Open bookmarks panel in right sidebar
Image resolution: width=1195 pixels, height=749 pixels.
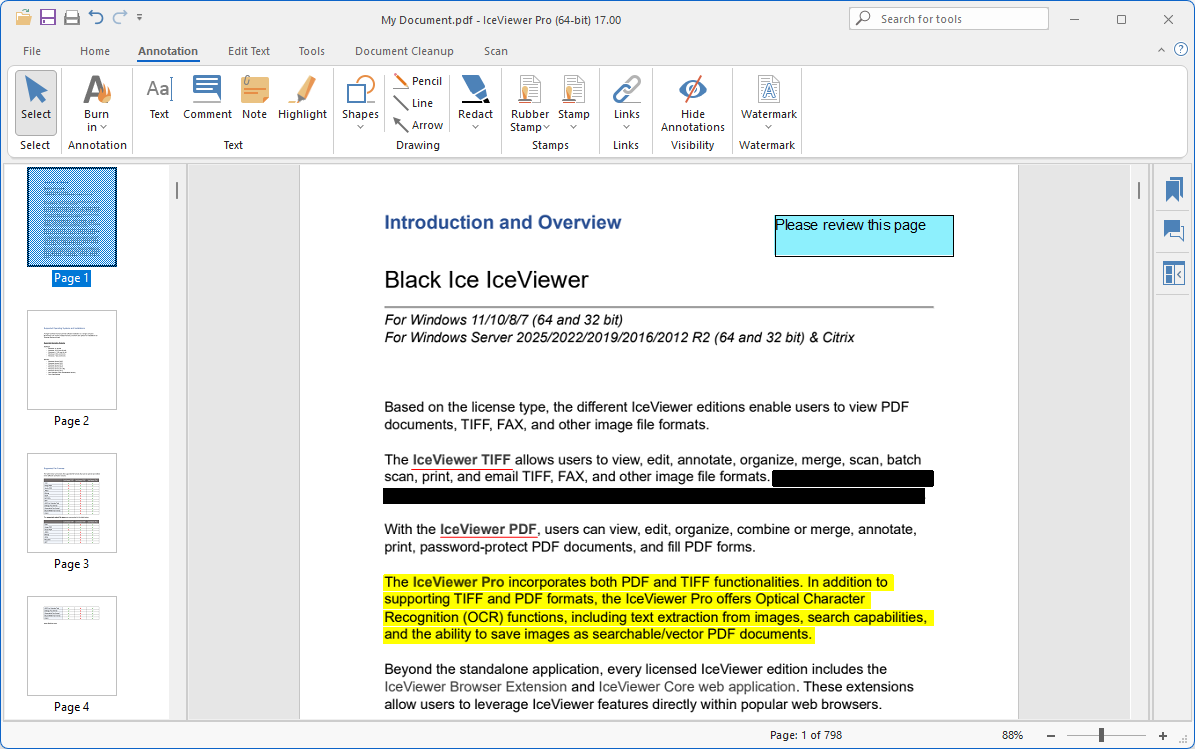point(1173,190)
